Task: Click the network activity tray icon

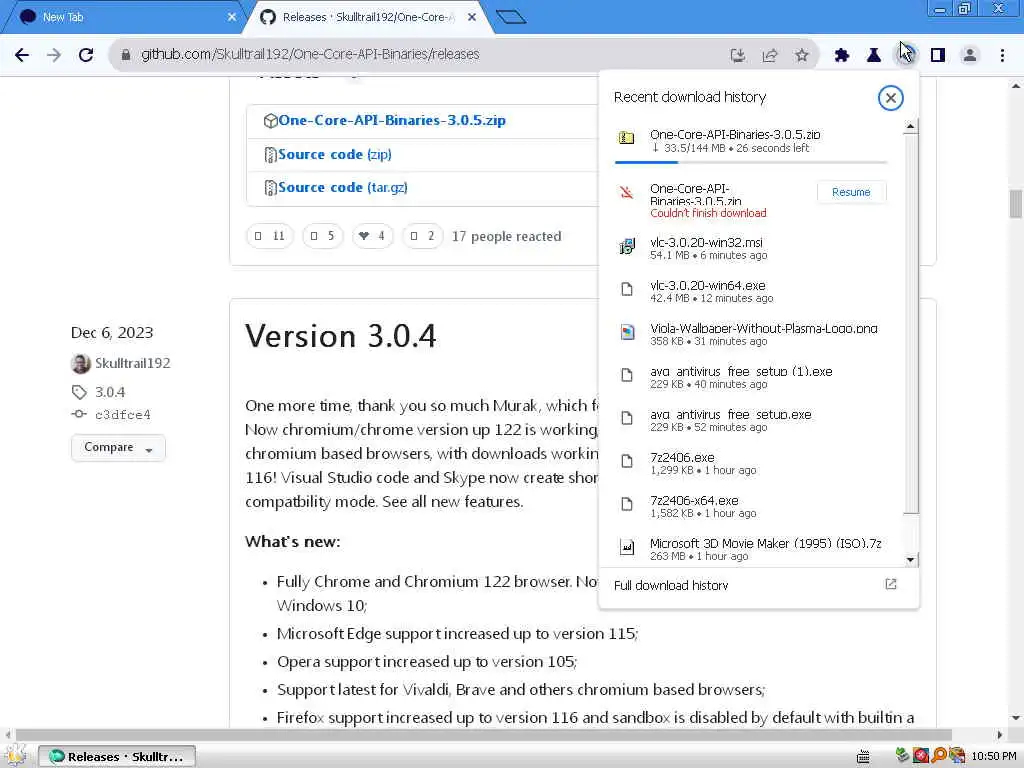Action: coord(903,756)
